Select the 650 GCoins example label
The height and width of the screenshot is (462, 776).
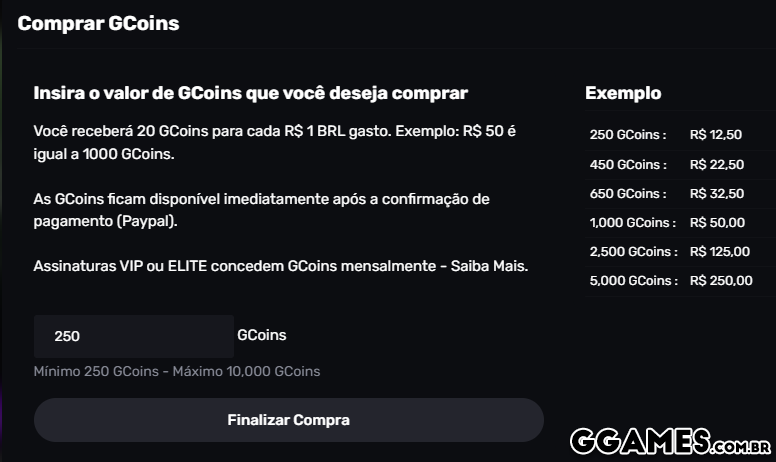coord(627,193)
